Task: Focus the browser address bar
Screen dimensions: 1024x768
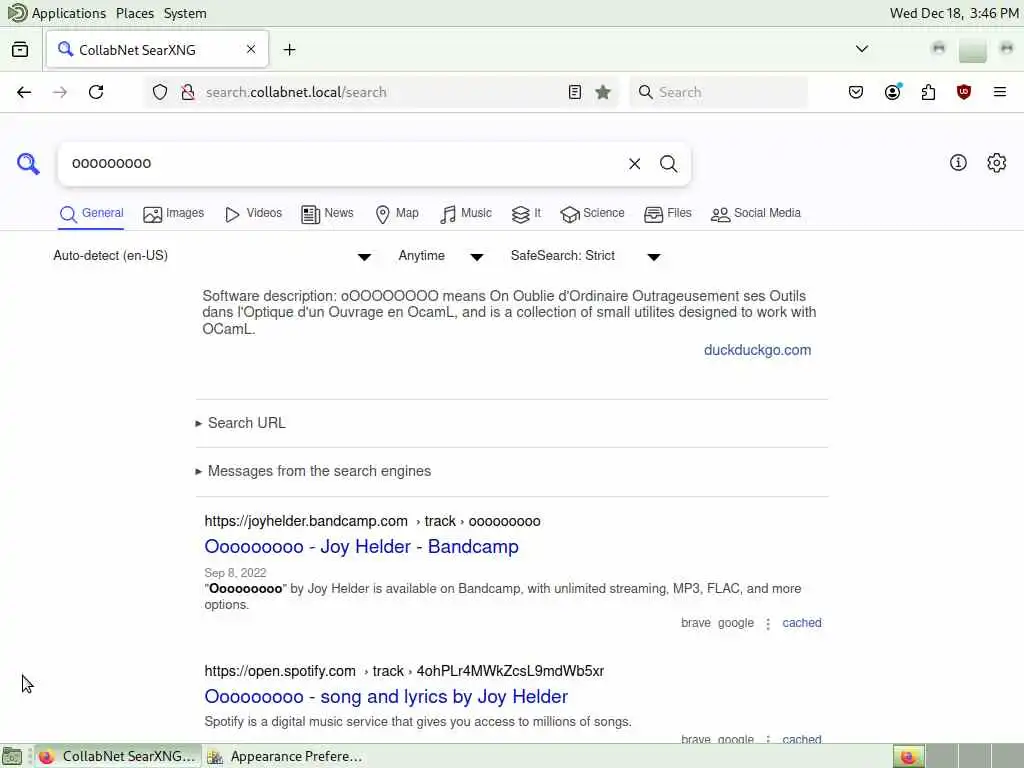Action: click(382, 92)
